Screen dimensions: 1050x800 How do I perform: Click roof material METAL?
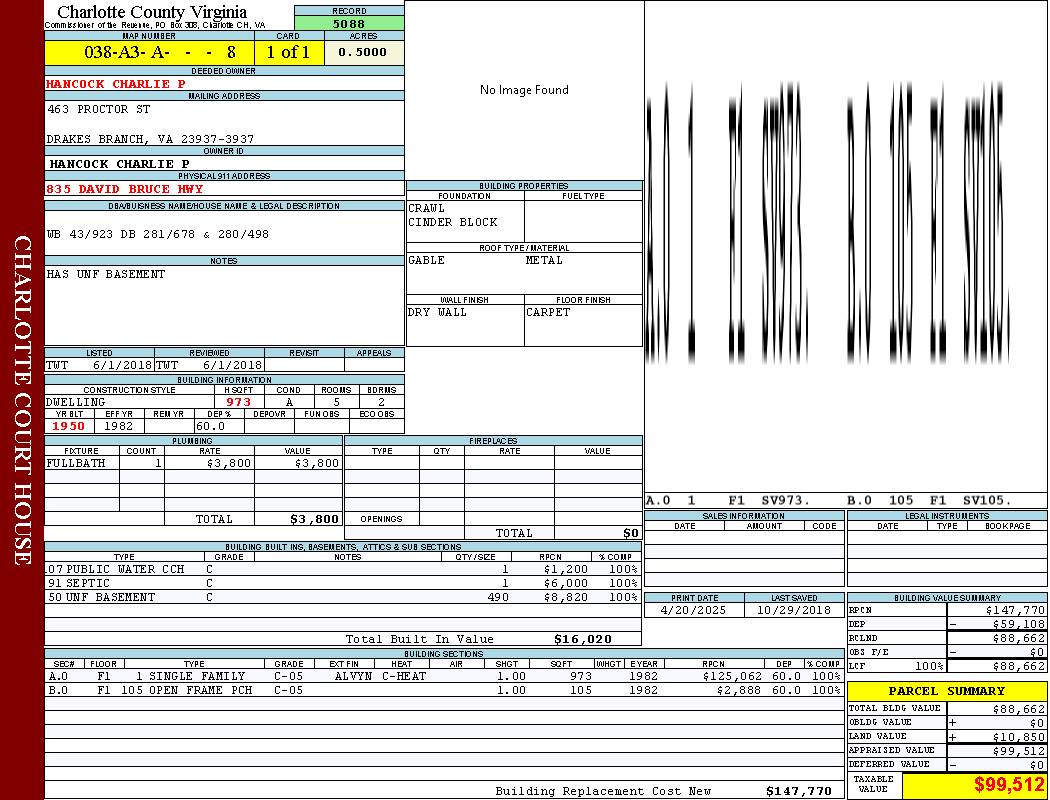coord(544,260)
